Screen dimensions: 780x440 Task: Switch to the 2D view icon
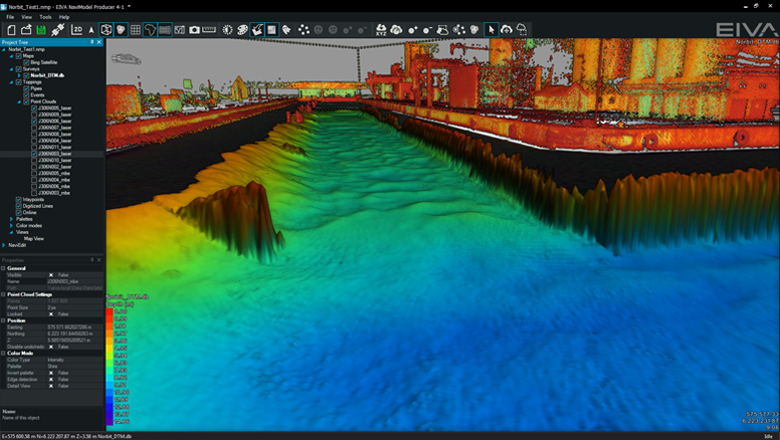tap(77, 30)
